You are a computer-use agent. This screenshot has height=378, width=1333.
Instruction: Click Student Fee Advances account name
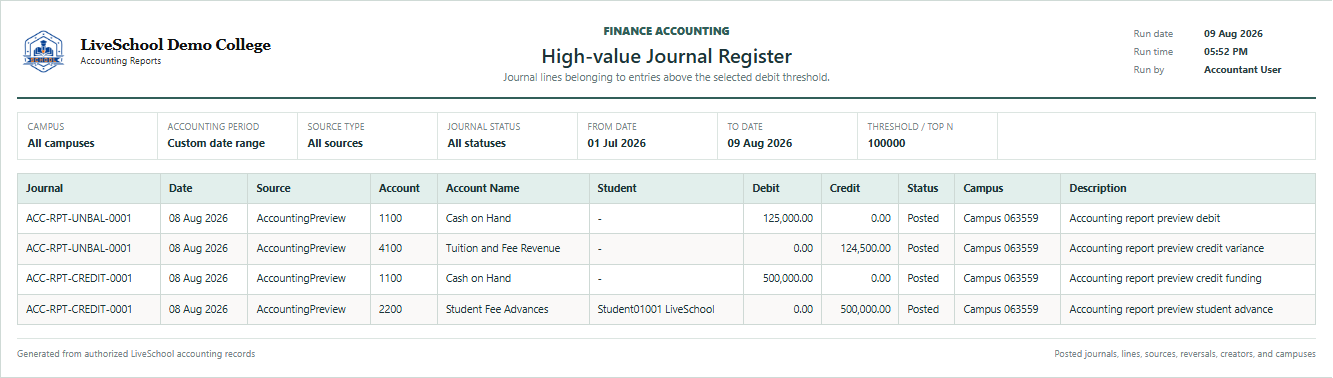(x=497, y=309)
